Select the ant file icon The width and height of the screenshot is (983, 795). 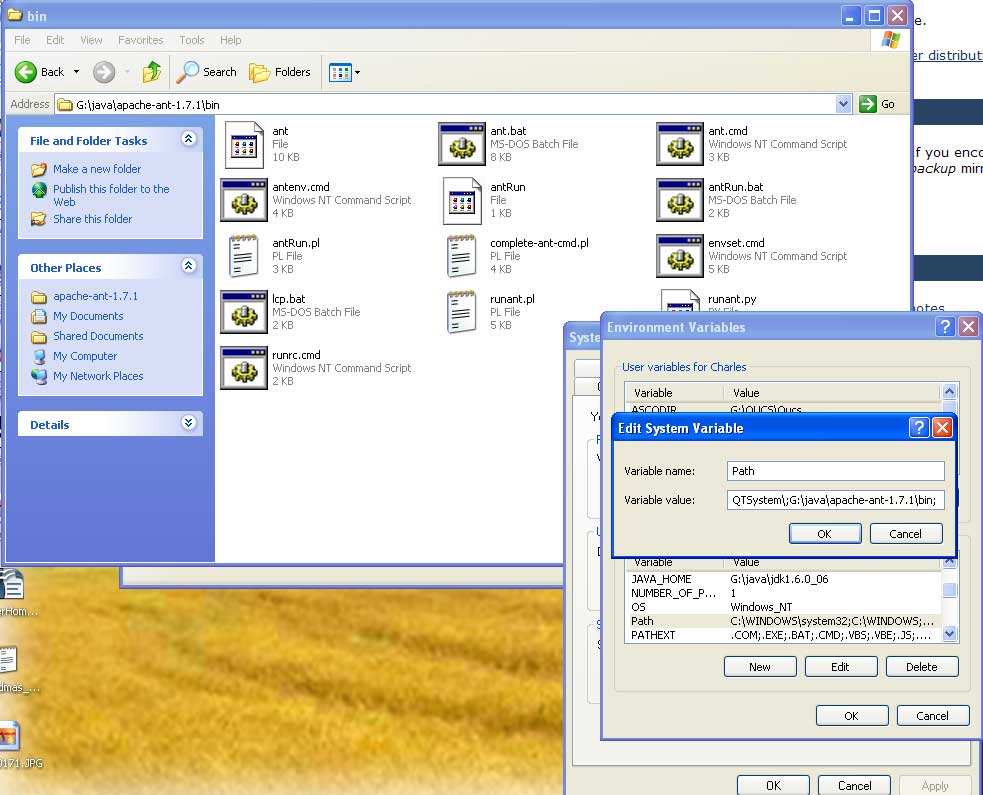244,145
